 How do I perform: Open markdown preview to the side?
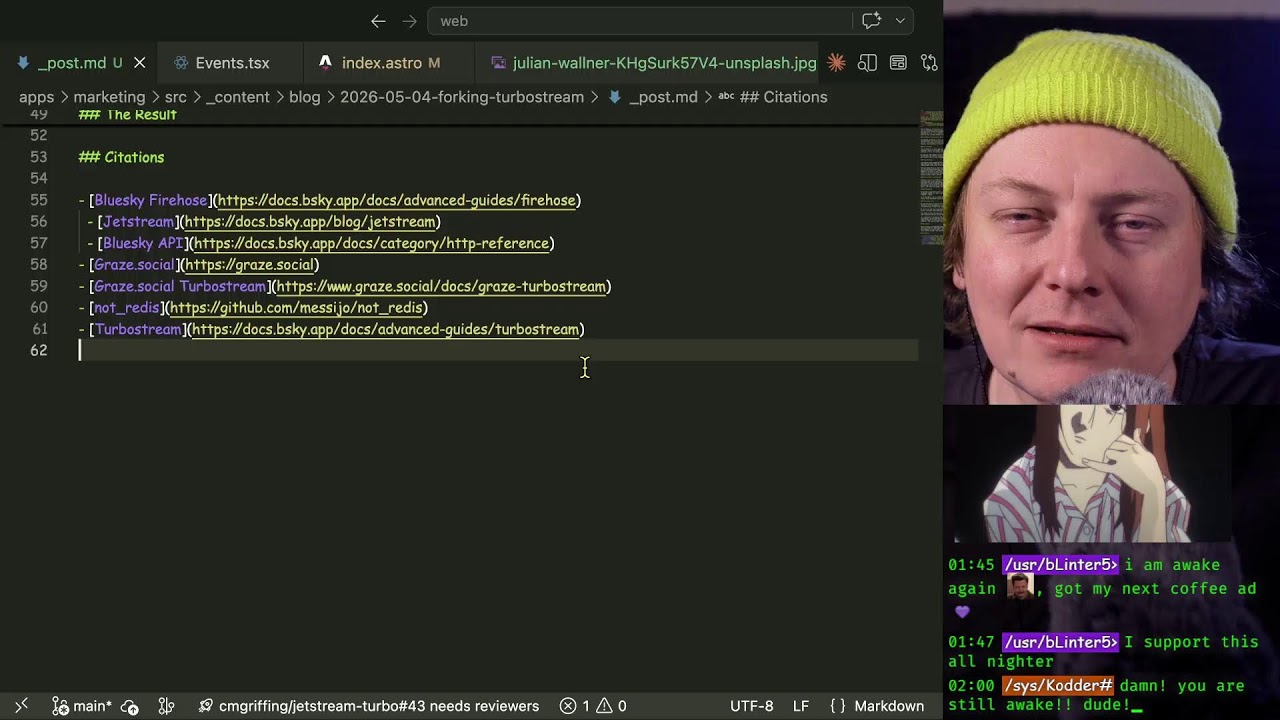(867, 63)
